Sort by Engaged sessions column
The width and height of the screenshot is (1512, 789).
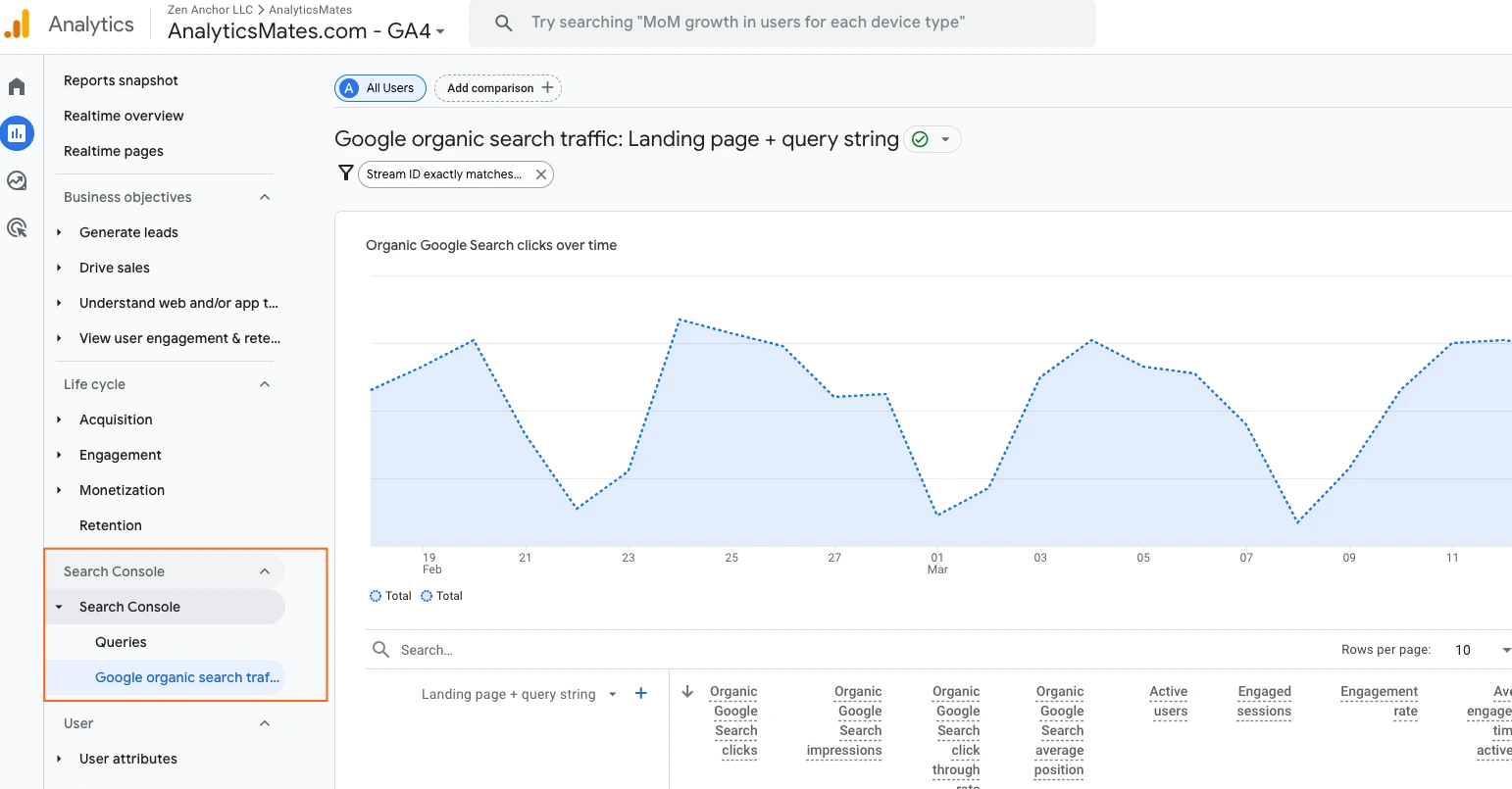coord(1264,702)
